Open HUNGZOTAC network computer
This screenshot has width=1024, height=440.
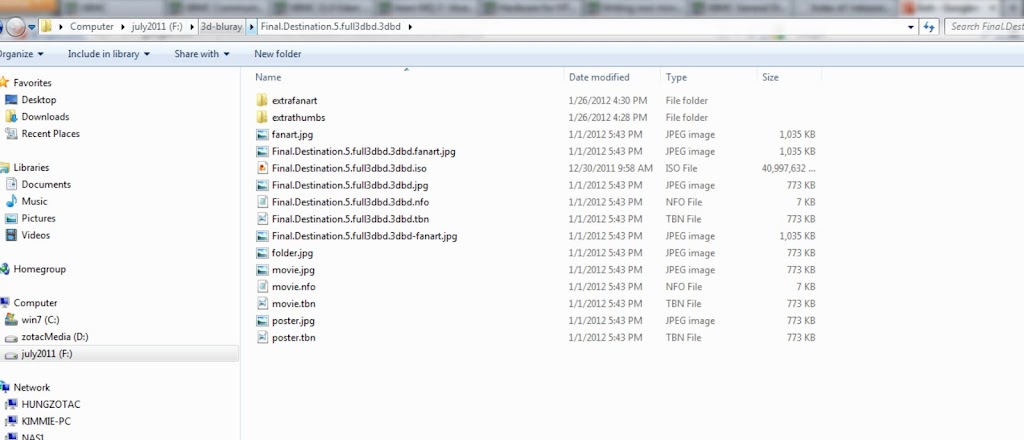click(x=51, y=405)
